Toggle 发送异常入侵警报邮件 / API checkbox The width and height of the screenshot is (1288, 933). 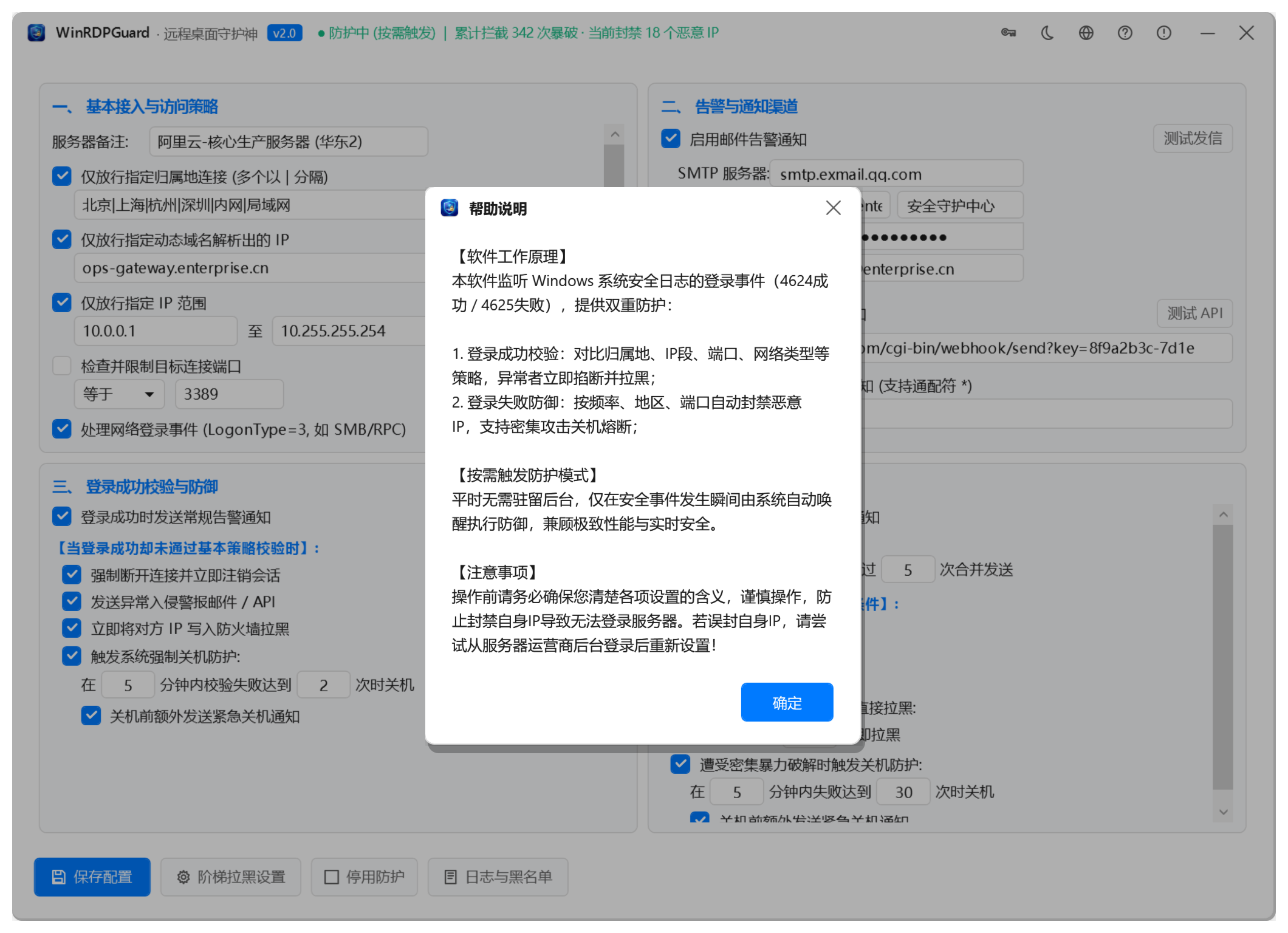pyautogui.click(x=72, y=601)
